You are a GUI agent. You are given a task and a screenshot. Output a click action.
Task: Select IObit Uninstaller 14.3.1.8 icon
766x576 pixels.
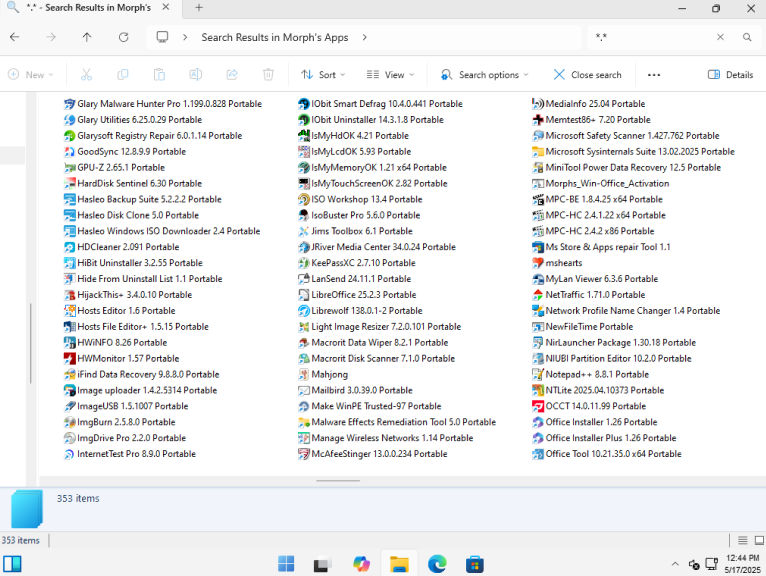pos(304,120)
